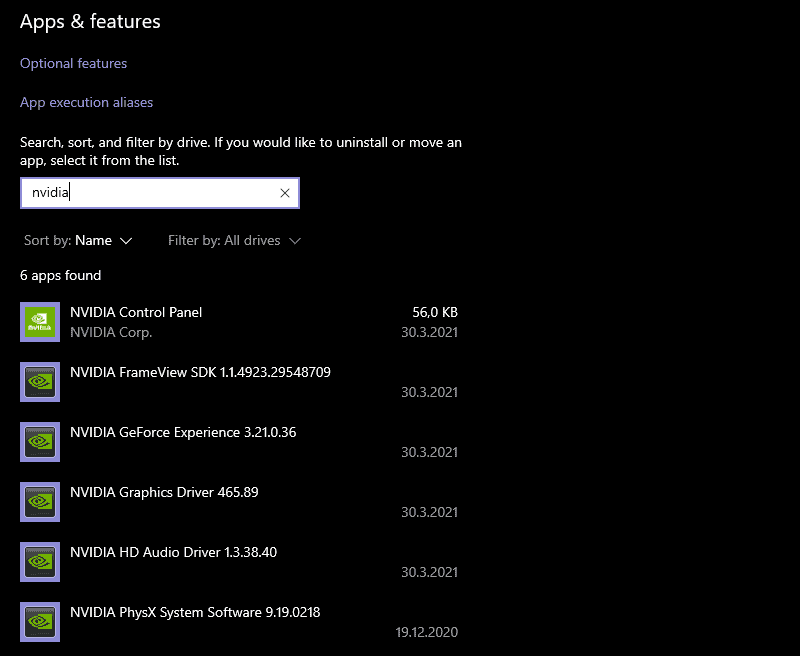The height and width of the screenshot is (656, 800).
Task: Click the NVIDIA Control Panel app icon
Action: point(40,322)
